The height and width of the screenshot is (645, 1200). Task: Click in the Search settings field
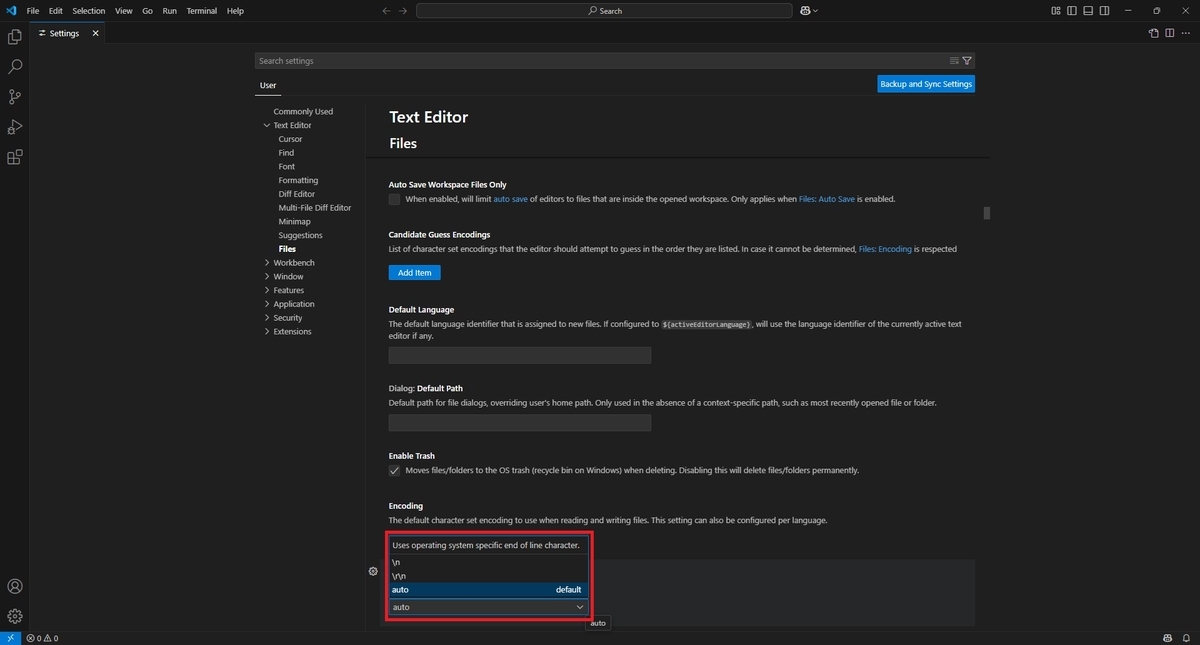click(600, 61)
